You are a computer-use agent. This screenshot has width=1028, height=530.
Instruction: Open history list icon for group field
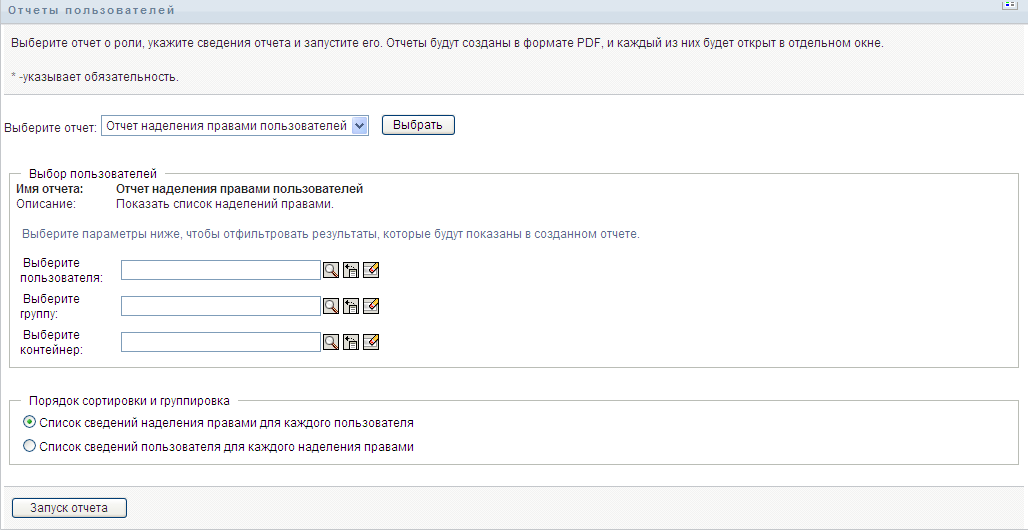351,306
